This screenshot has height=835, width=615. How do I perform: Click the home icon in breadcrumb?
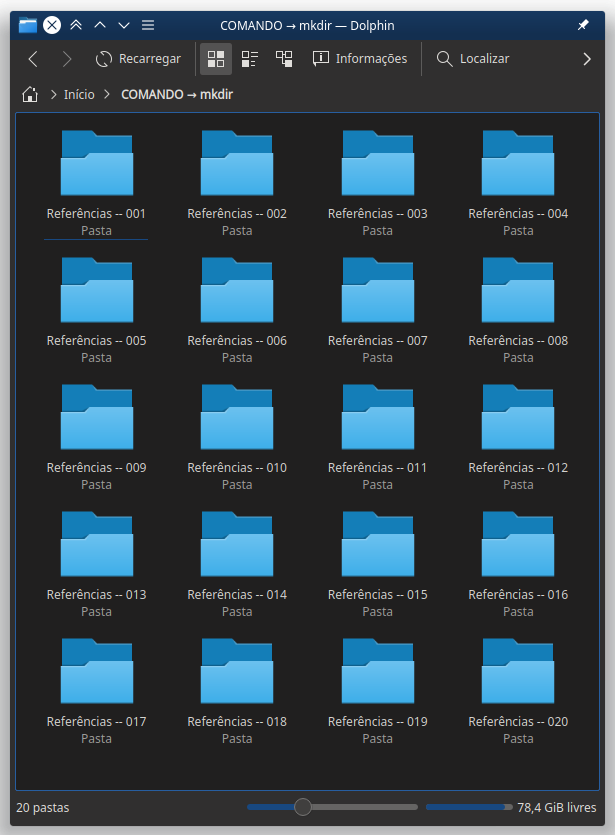pyautogui.click(x=30, y=95)
